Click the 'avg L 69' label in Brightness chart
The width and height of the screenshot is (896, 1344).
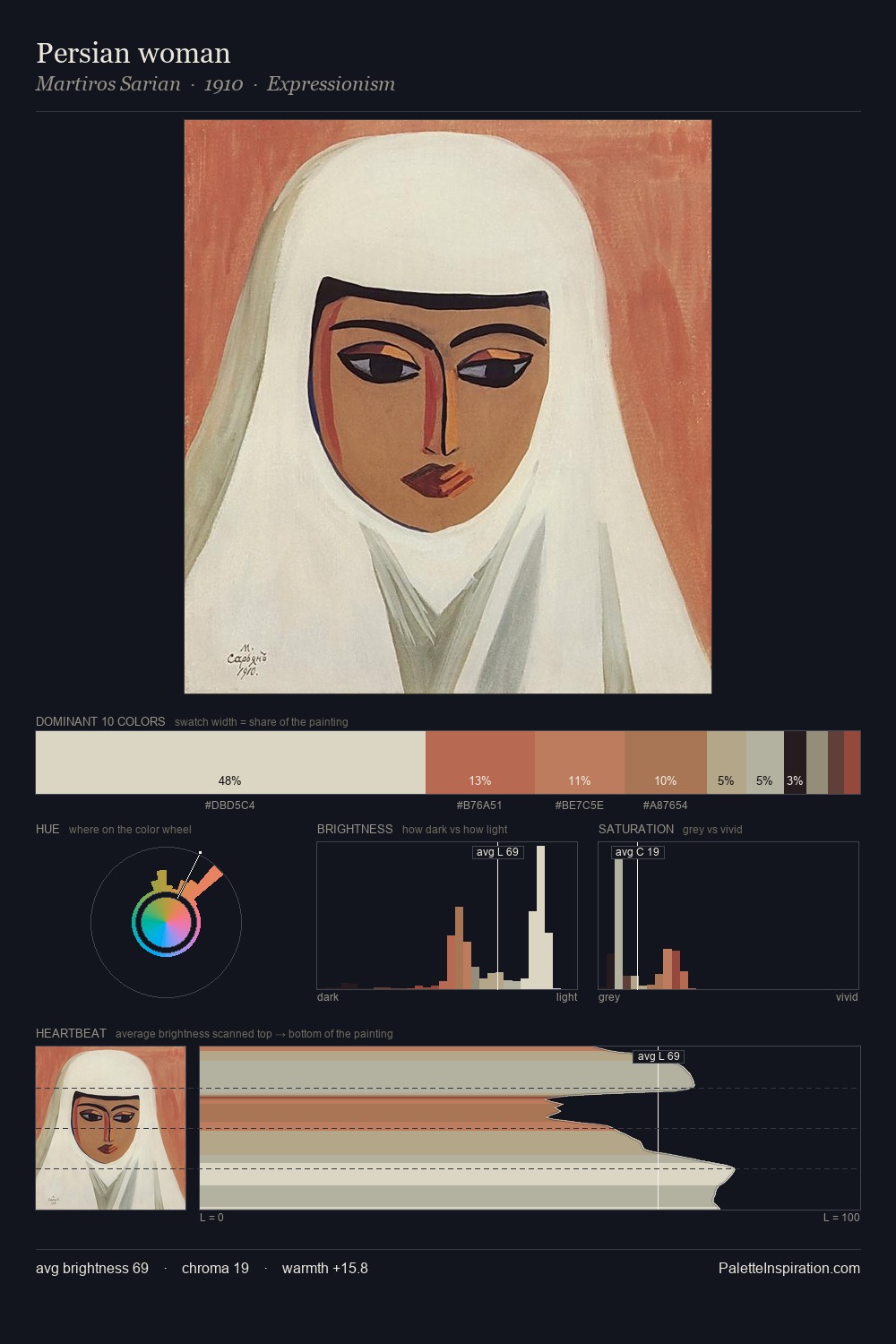click(497, 852)
